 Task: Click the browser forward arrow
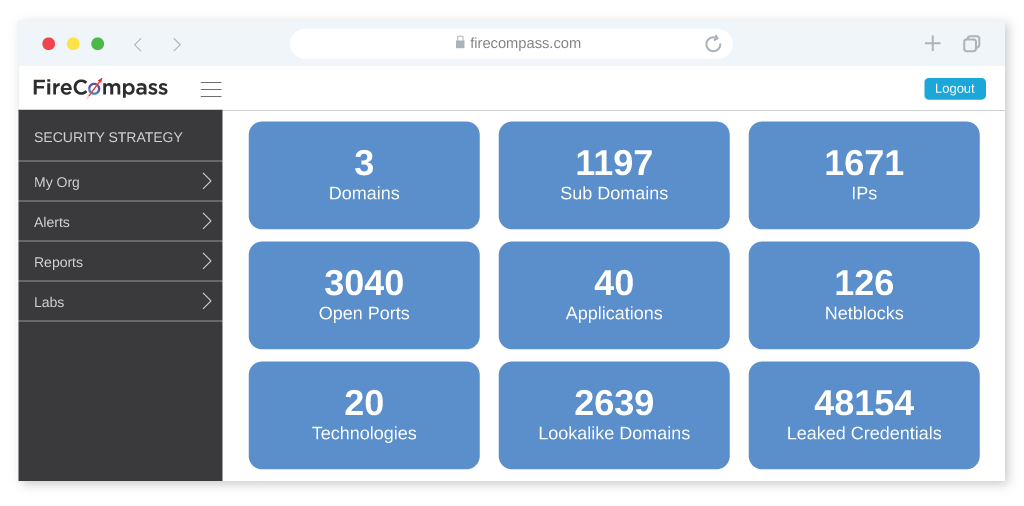(176, 44)
